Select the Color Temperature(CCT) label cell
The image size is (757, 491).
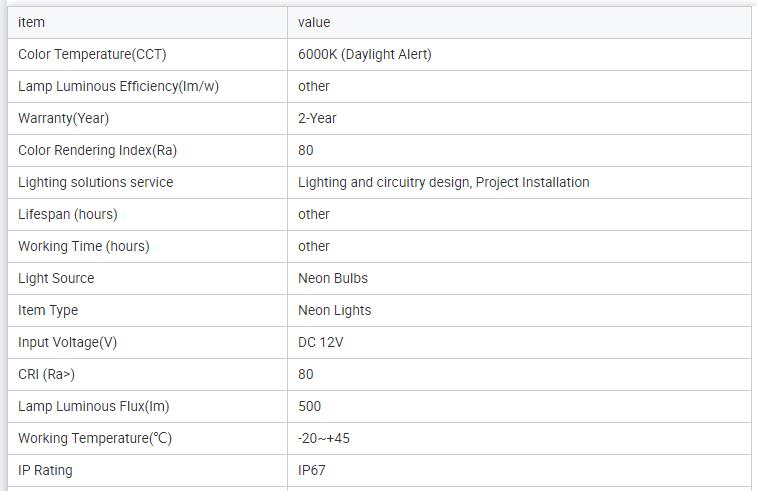(92, 54)
